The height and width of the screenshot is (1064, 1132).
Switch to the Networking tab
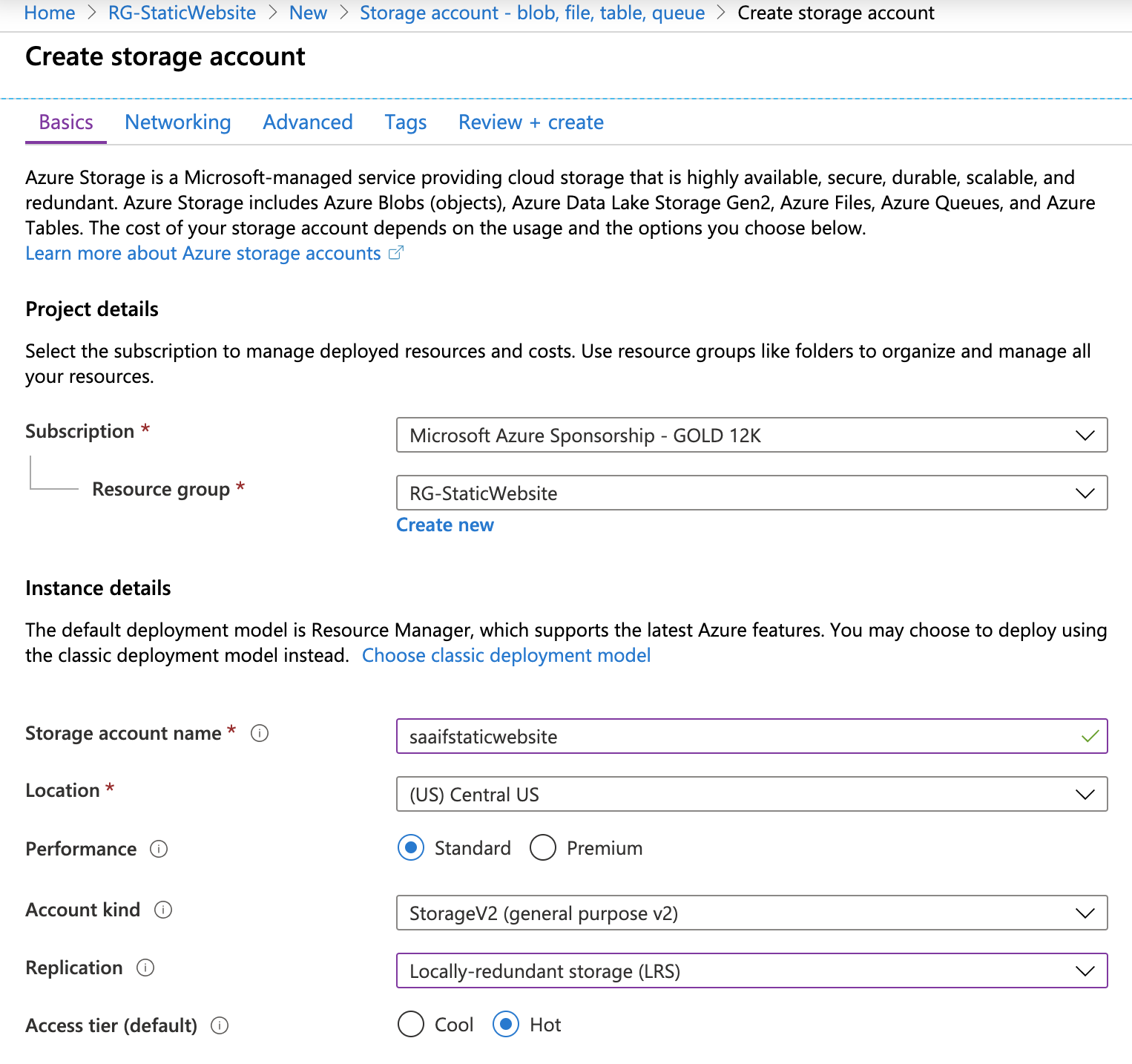click(178, 122)
